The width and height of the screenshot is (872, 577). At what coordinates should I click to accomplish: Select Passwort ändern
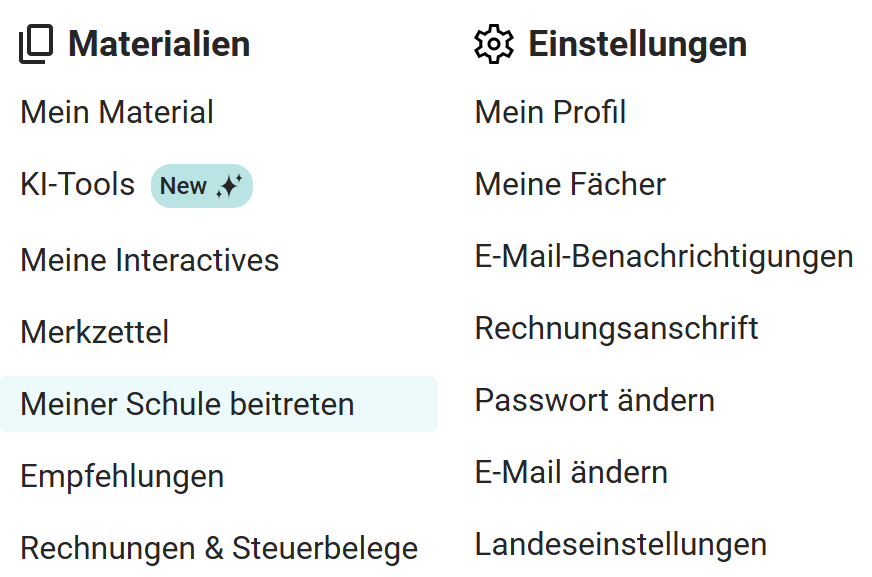tap(594, 400)
